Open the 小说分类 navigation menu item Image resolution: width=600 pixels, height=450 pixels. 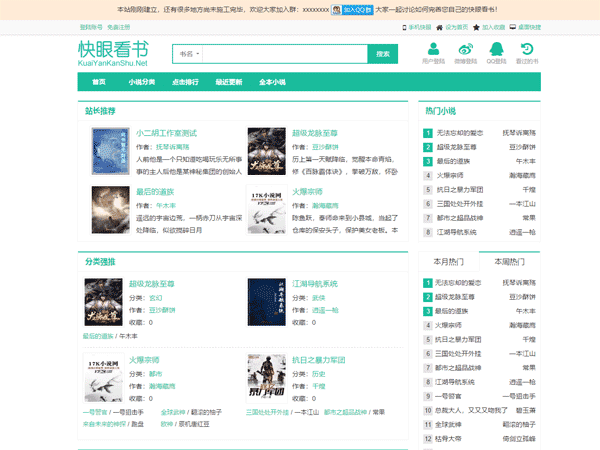coord(142,81)
